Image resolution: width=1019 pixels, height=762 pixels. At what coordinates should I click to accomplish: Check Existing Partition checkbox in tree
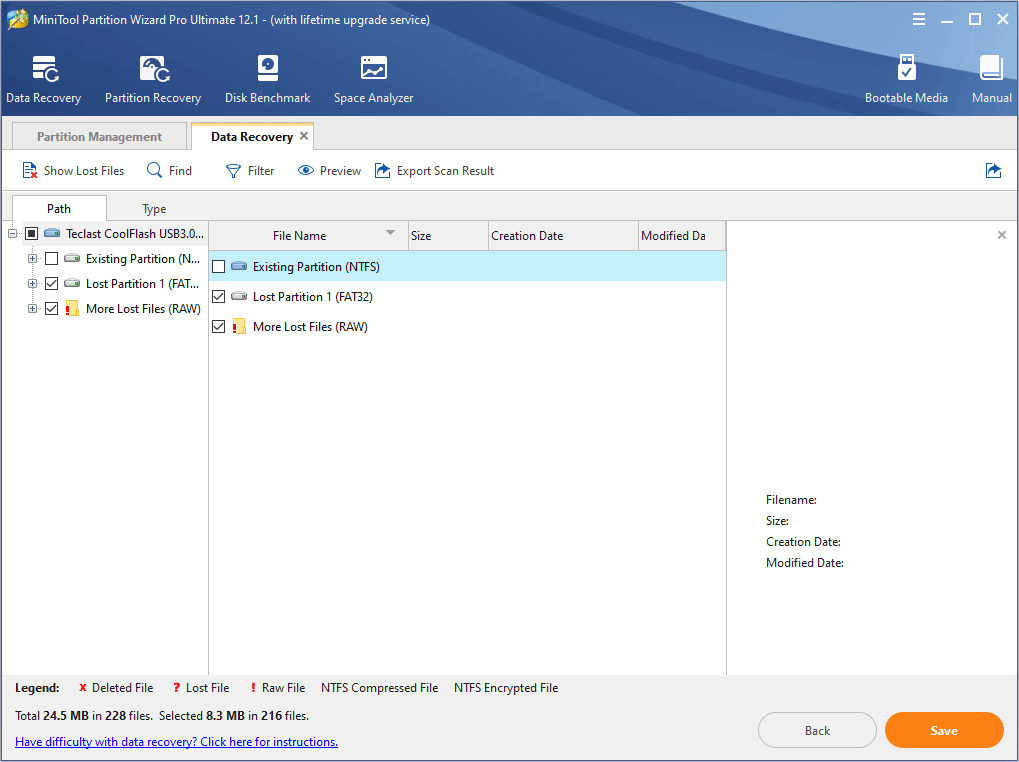51,259
